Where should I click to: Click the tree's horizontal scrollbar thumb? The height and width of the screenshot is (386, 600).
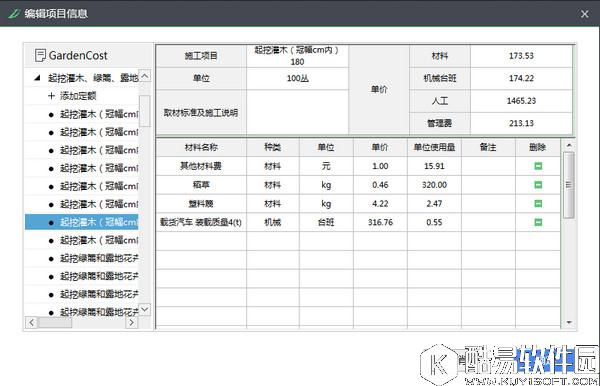[55, 322]
